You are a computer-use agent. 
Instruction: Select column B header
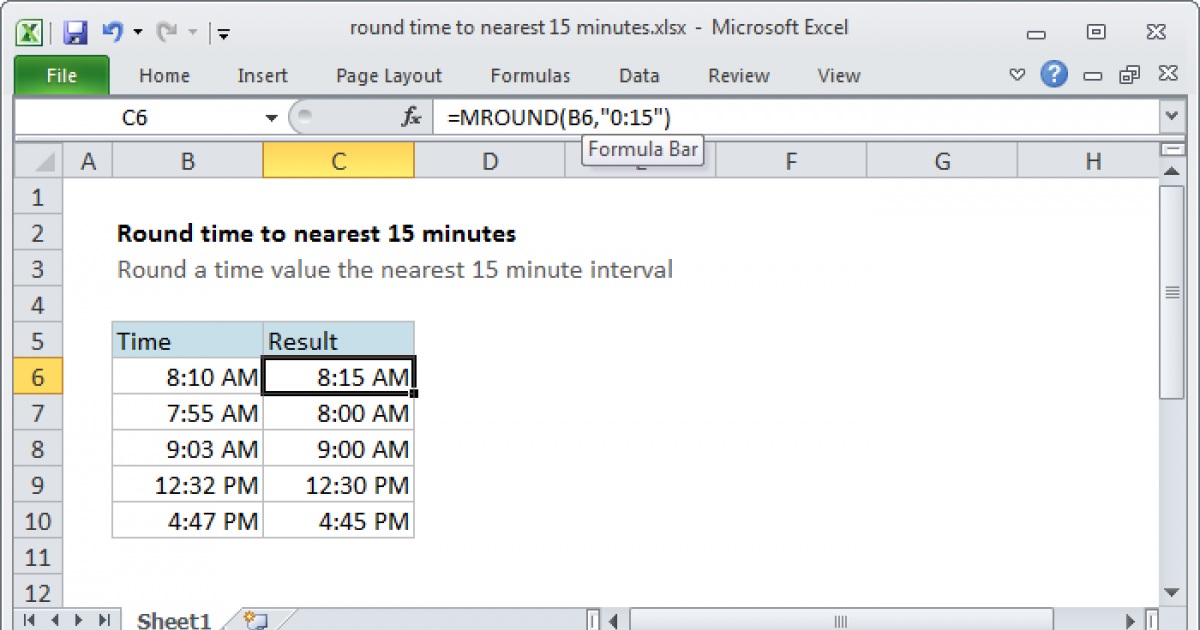point(188,161)
